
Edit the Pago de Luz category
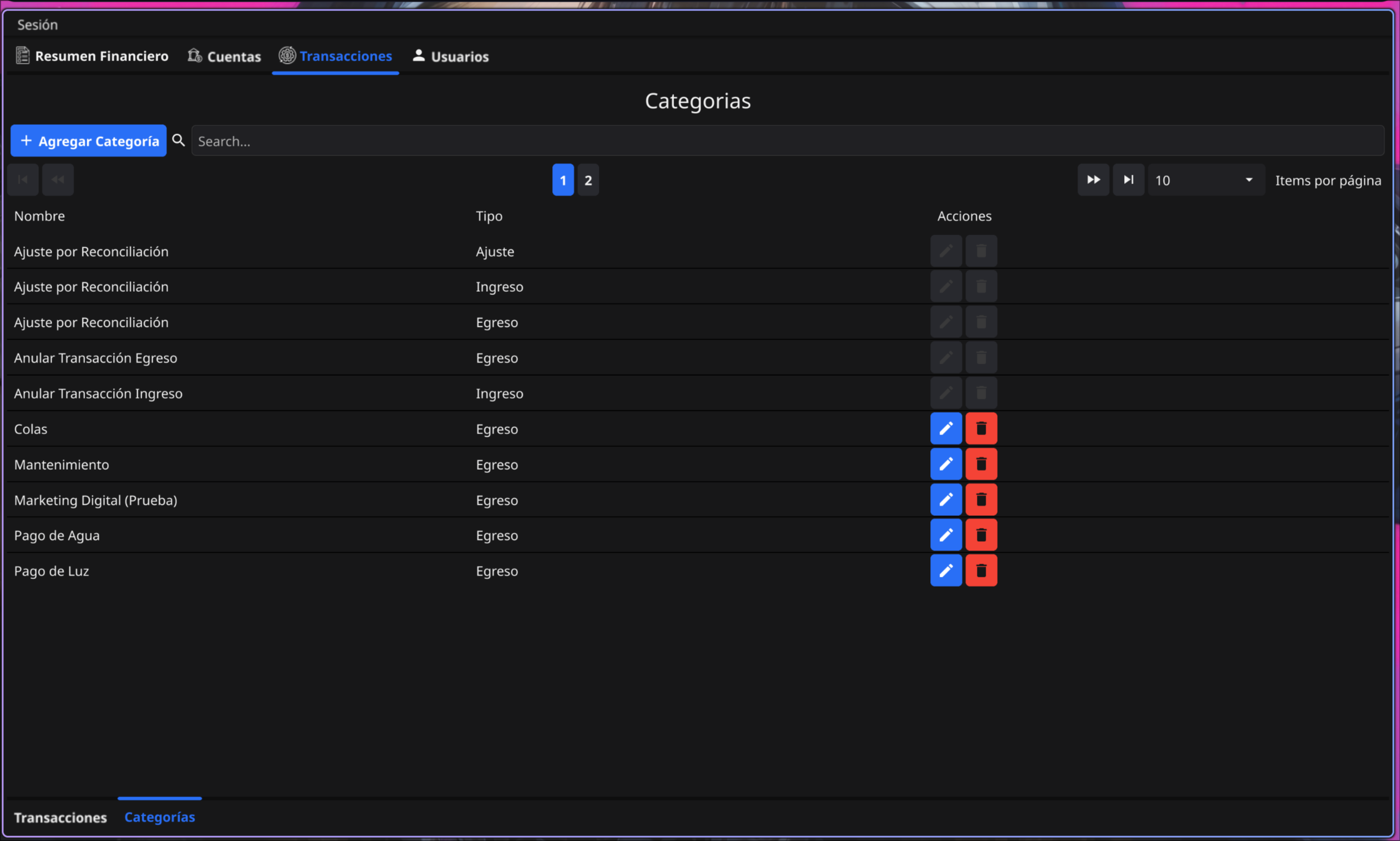click(x=945, y=571)
